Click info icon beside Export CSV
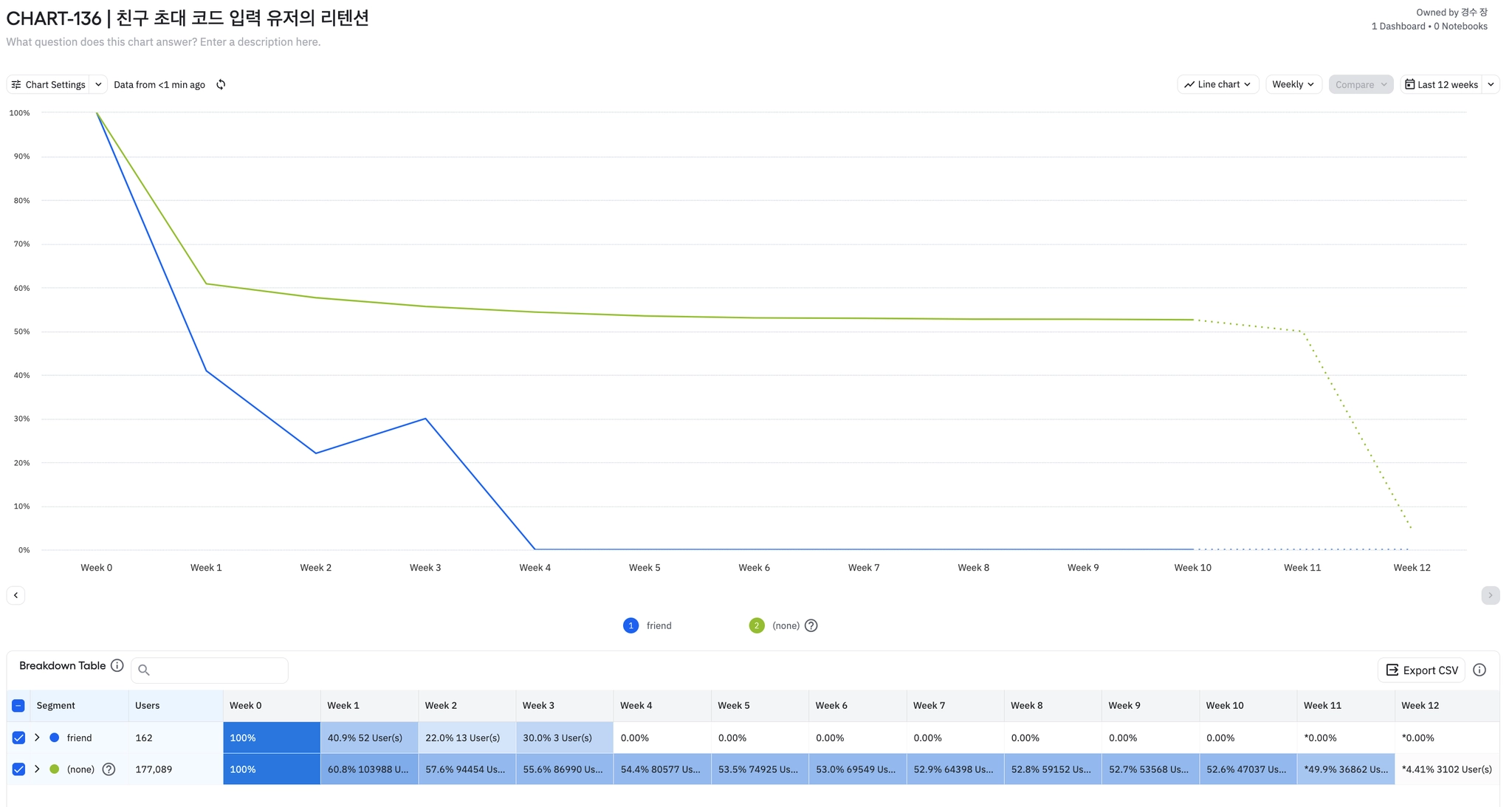The height and width of the screenshot is (807, 1512). [x=1479, y=670]
